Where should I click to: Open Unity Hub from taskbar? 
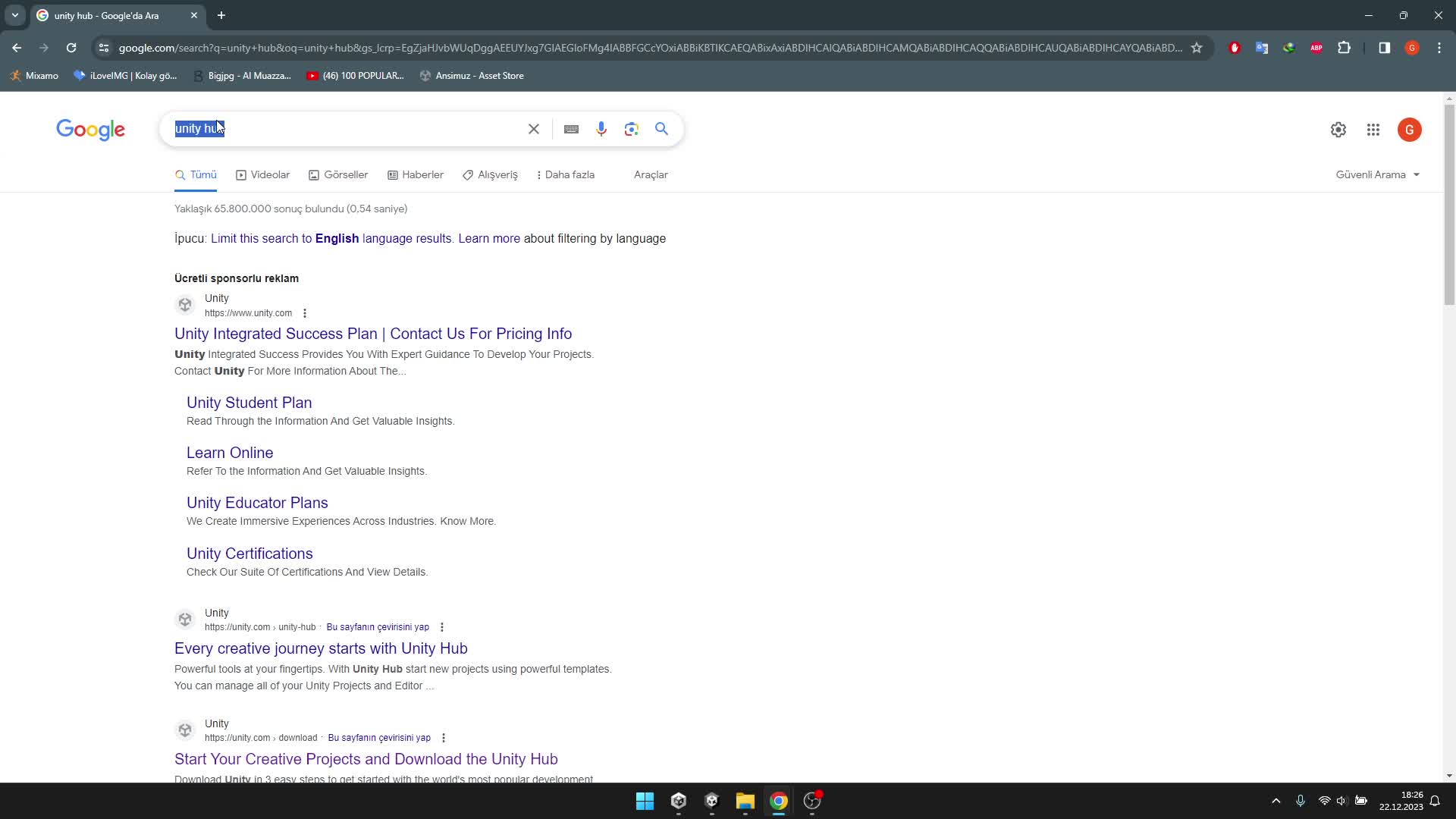pos(679,801)
